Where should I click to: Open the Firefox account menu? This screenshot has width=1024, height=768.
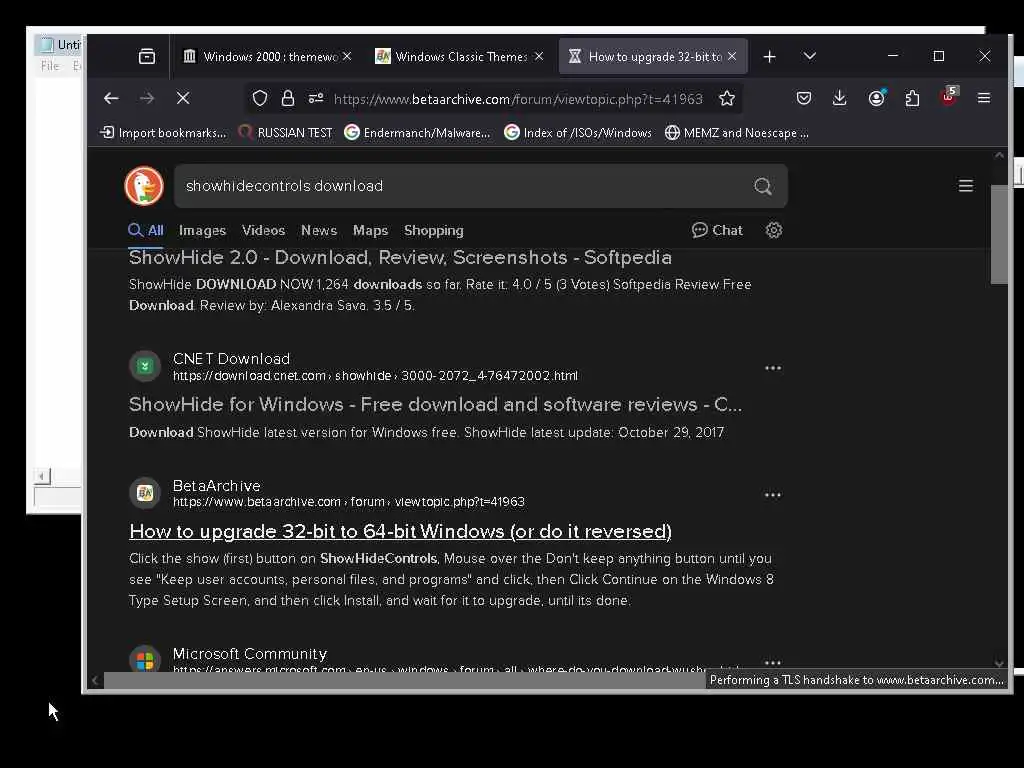click(876, 98)
